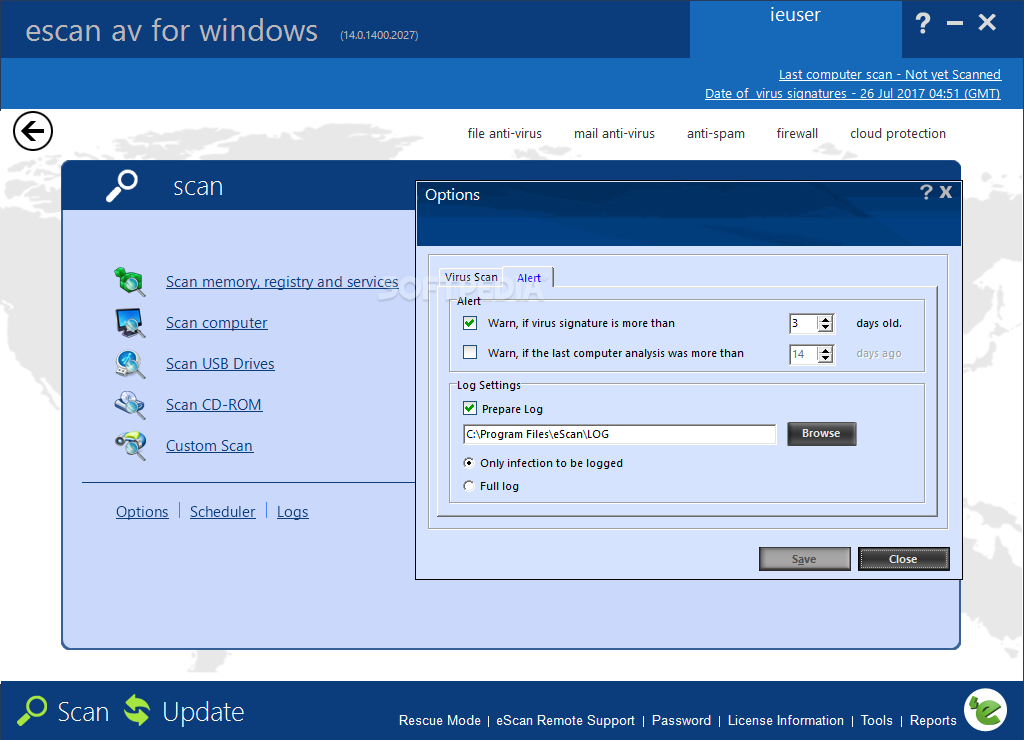1024x740 pixels.
Task: Enable last computer analysis warning checkbox
Action: click(470, 353)
